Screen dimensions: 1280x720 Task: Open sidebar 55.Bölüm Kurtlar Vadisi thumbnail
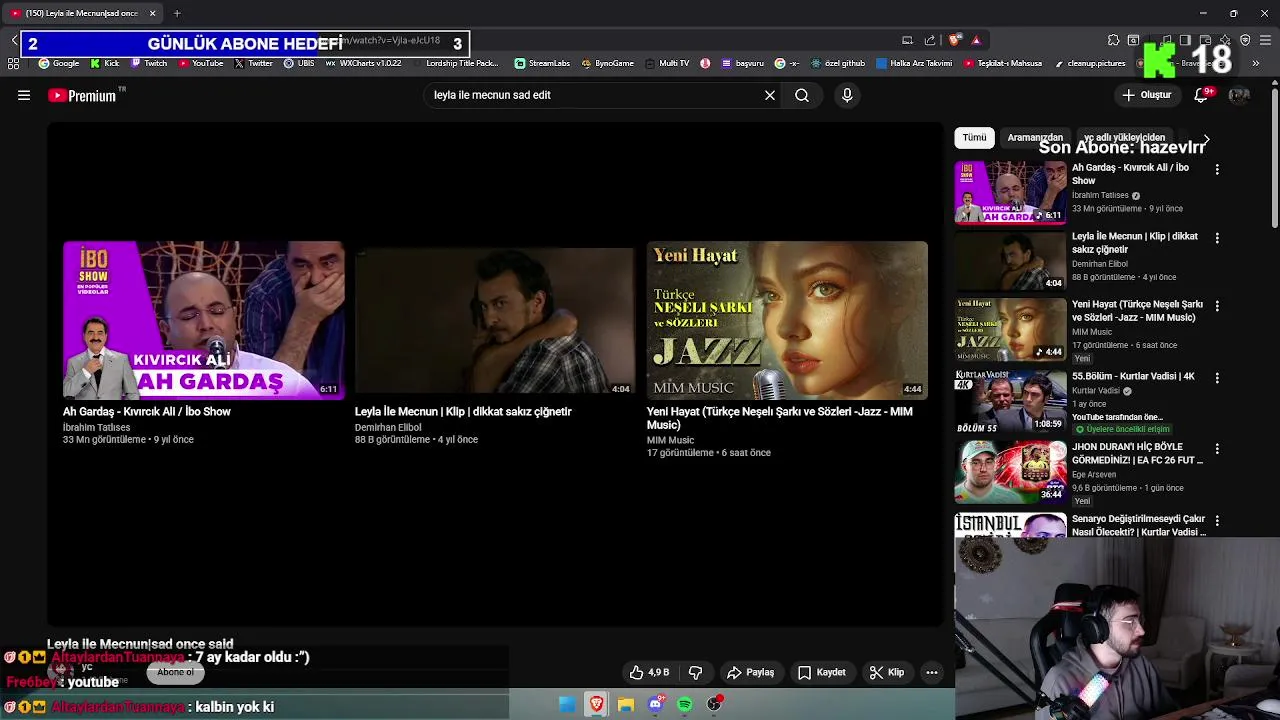click(1010, 401)
